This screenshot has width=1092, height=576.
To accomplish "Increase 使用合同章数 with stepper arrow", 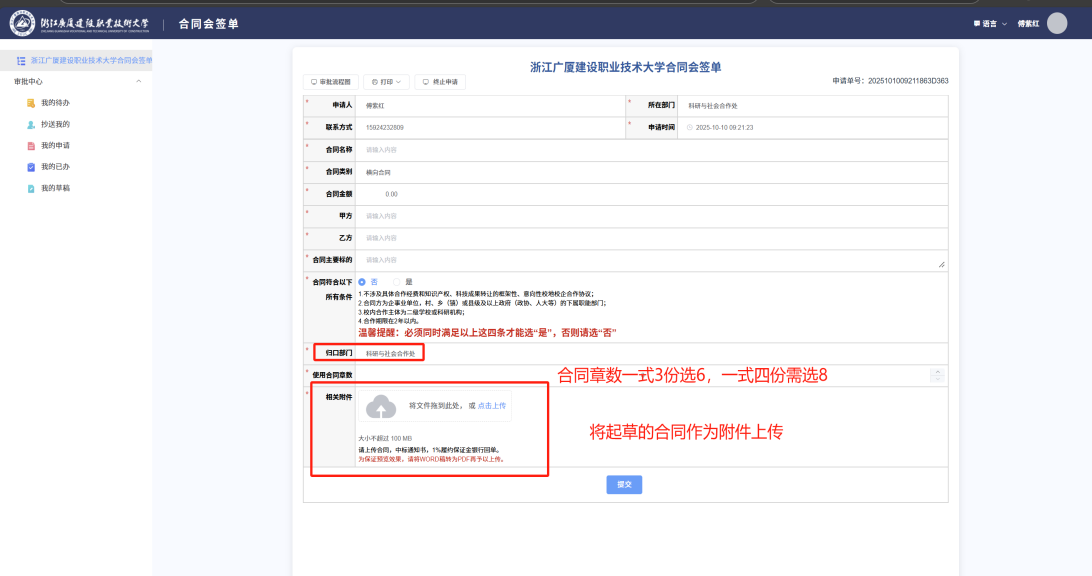I will (x=937, y=371).
